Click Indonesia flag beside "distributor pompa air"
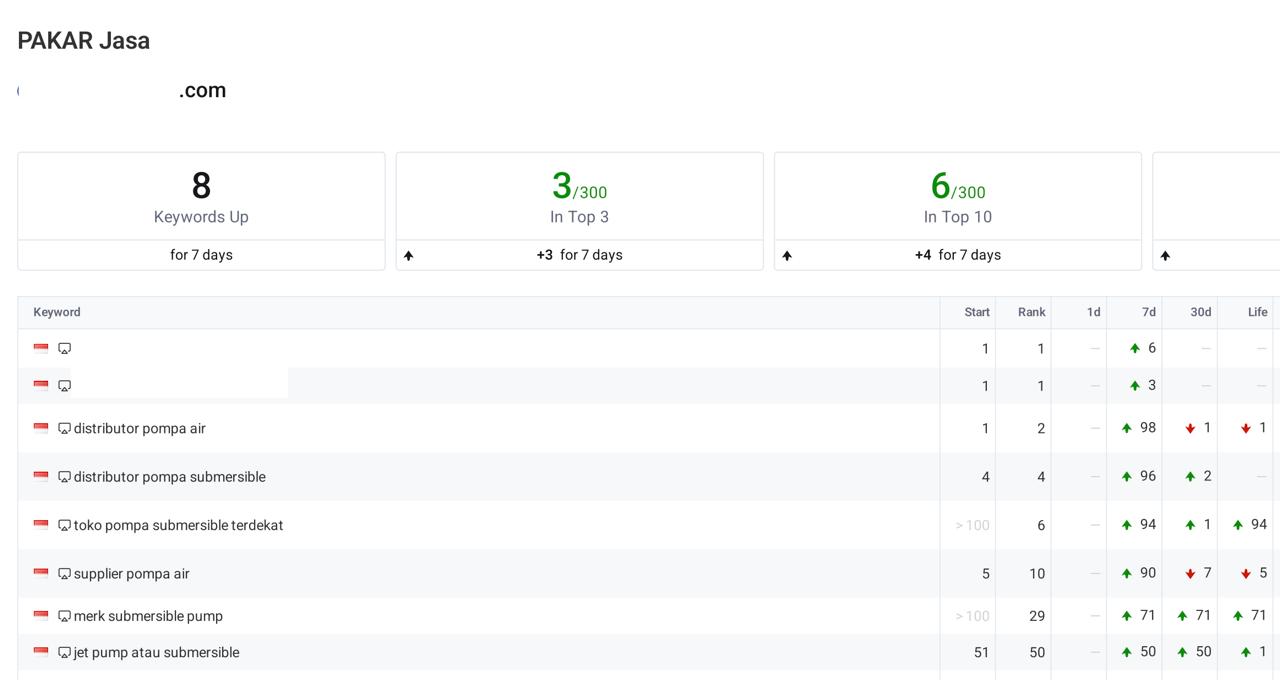 coord(41,428)
